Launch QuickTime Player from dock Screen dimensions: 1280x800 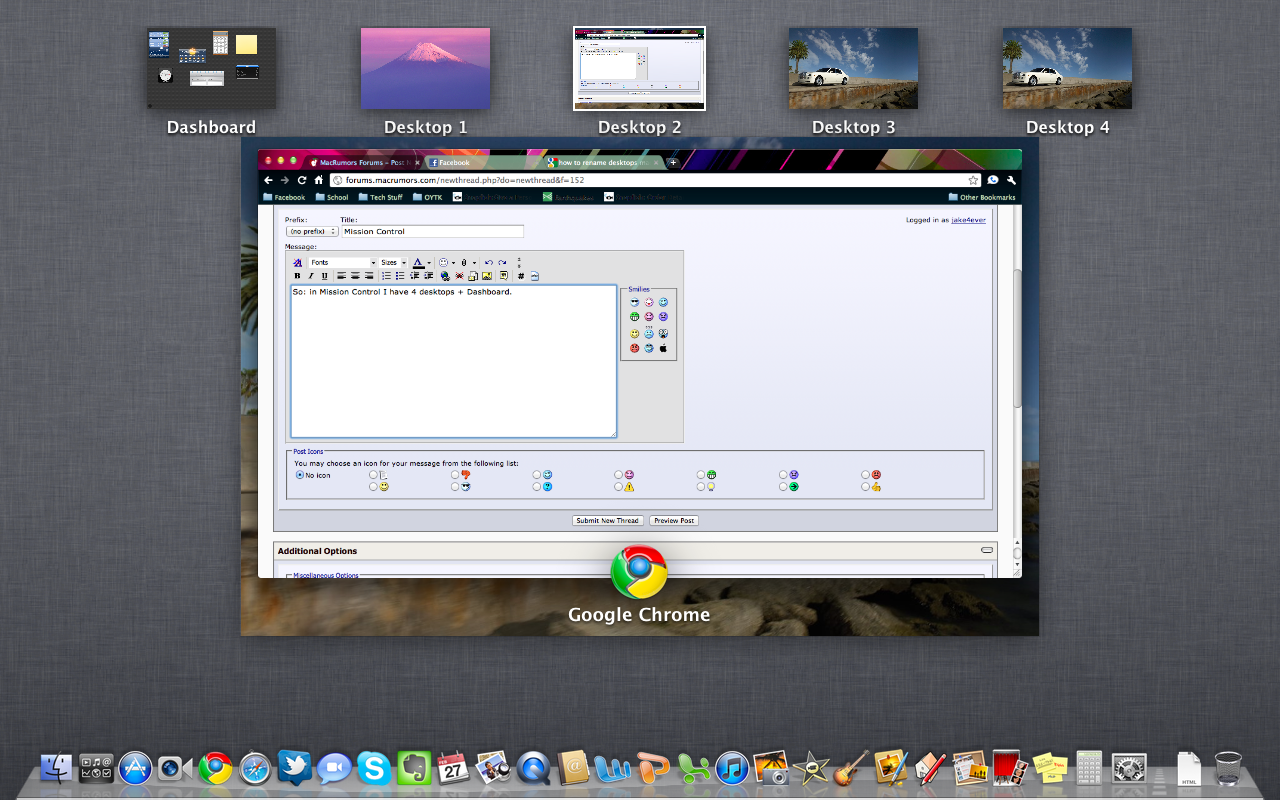coord(534,768)
